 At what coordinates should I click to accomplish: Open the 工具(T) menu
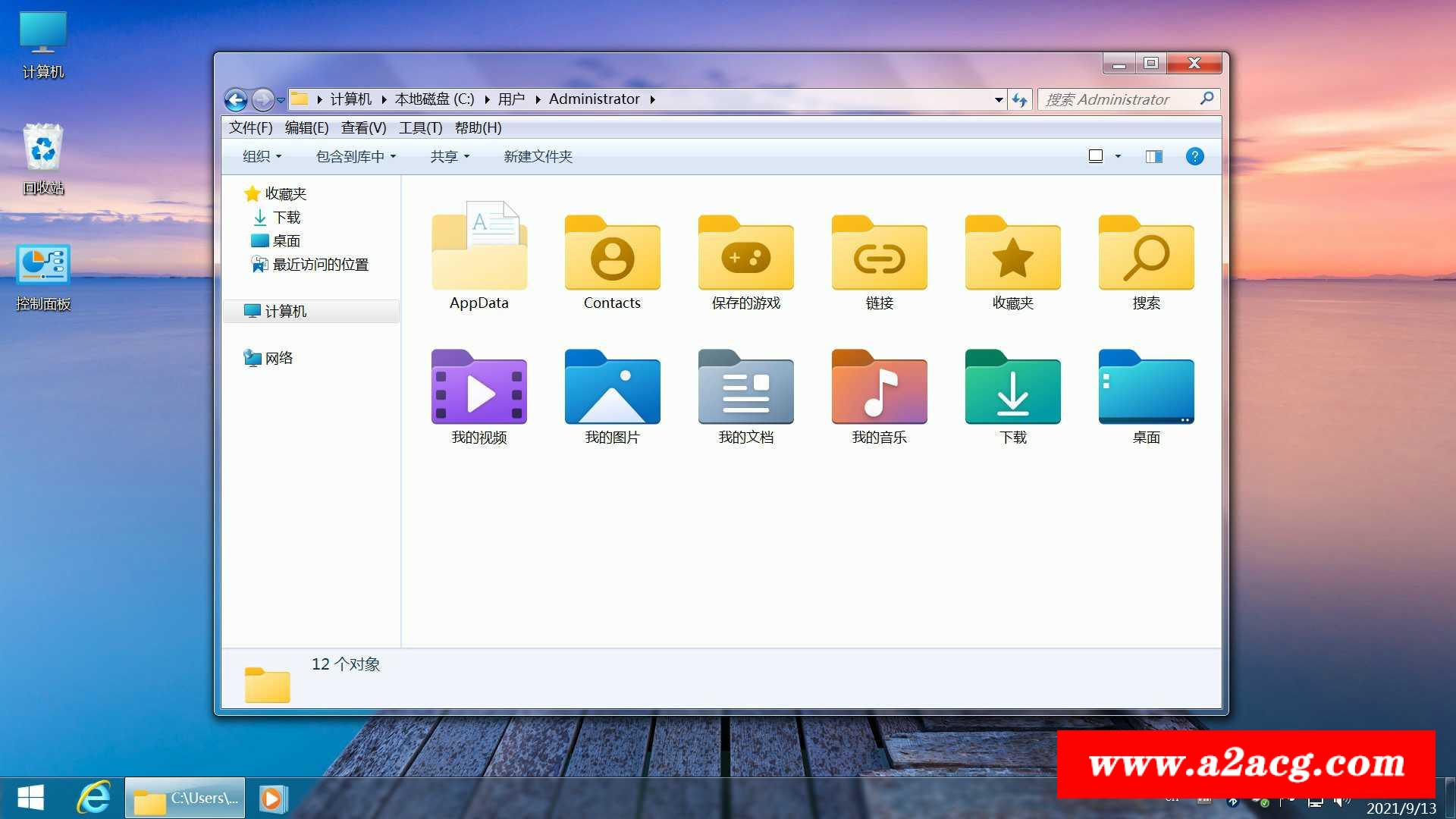420,127
